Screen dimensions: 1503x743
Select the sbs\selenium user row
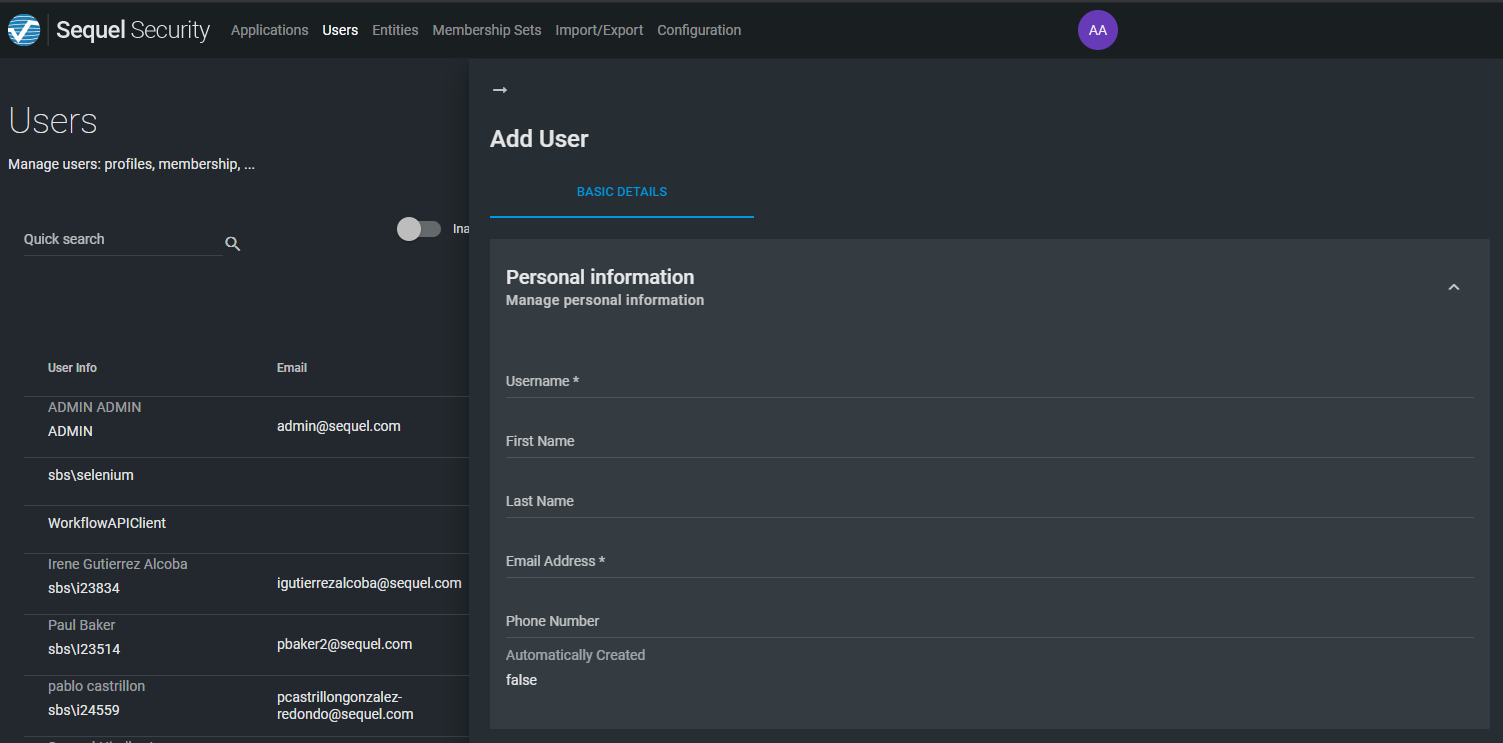[x=246, y=482]
